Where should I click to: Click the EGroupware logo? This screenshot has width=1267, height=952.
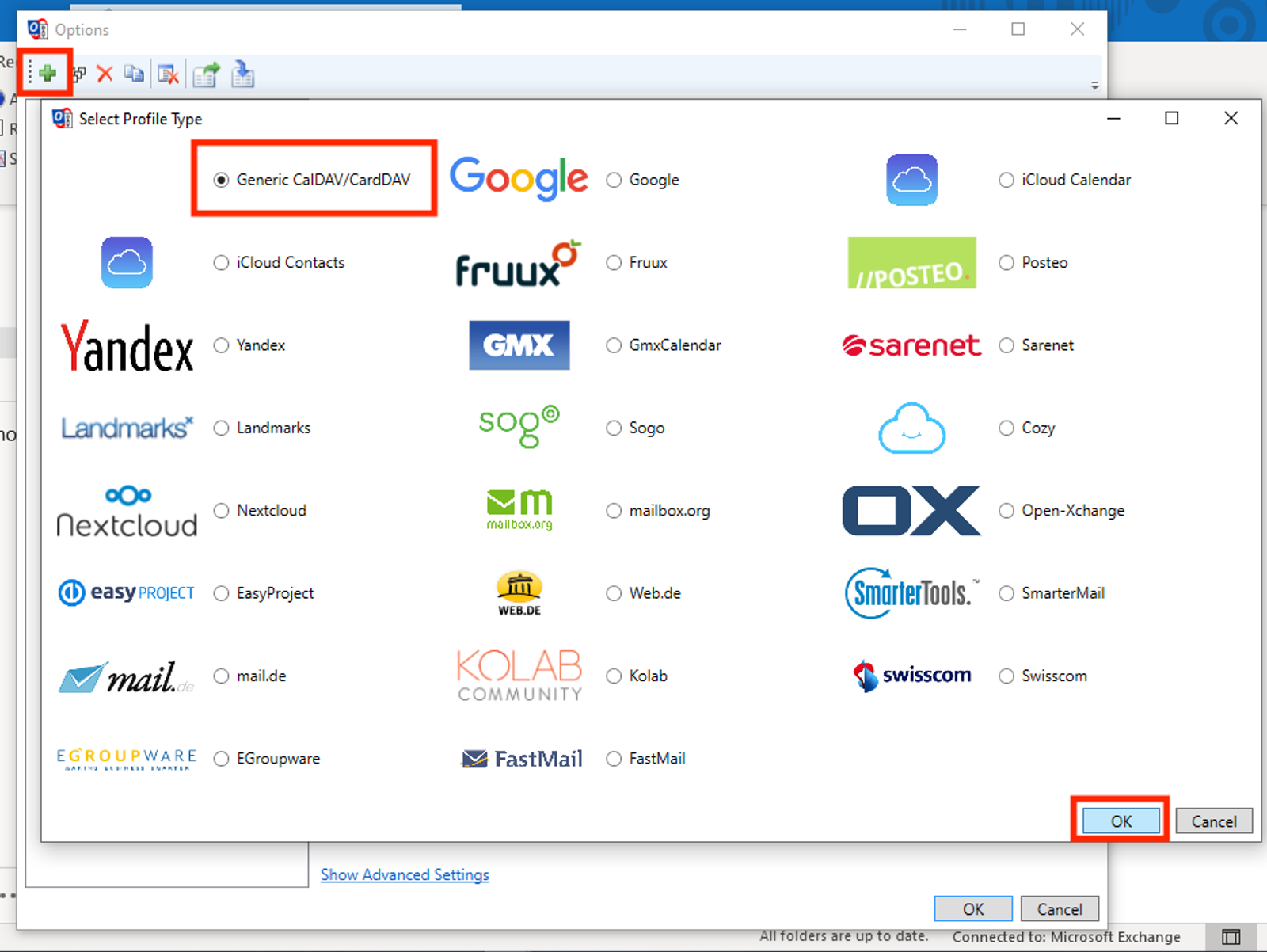(127, 759)
